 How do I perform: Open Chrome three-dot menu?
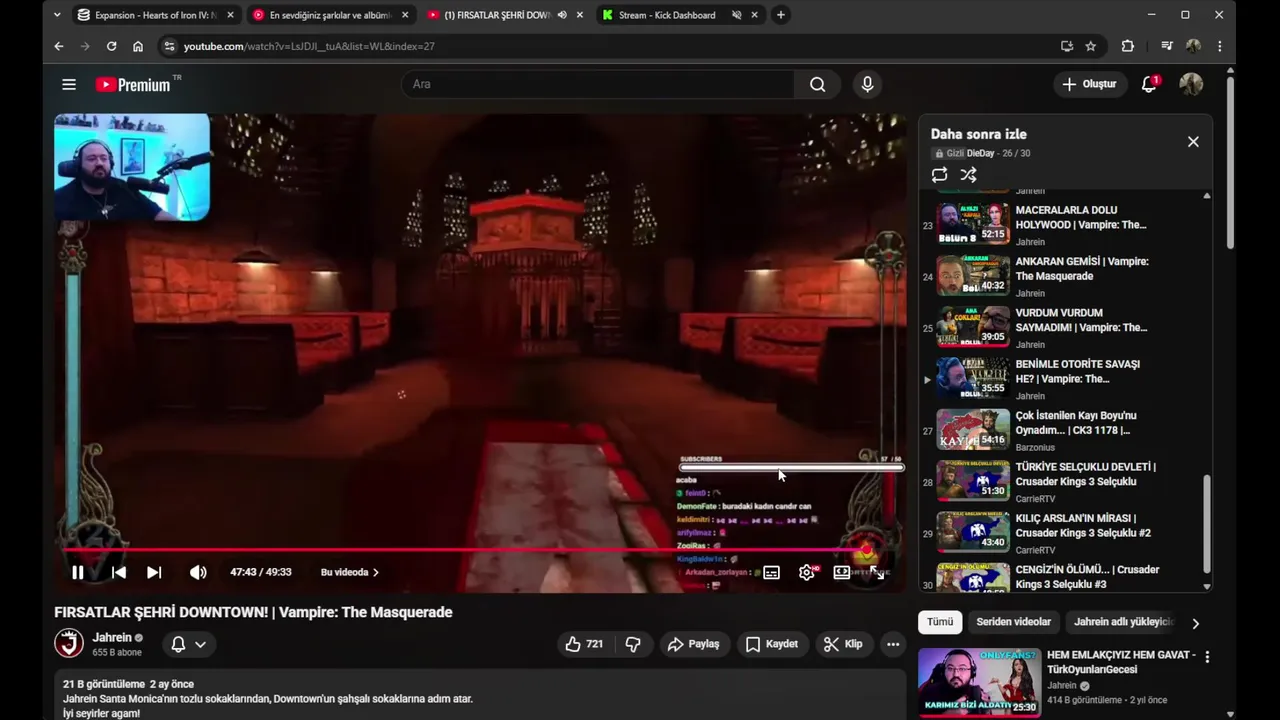[1220, 46]
